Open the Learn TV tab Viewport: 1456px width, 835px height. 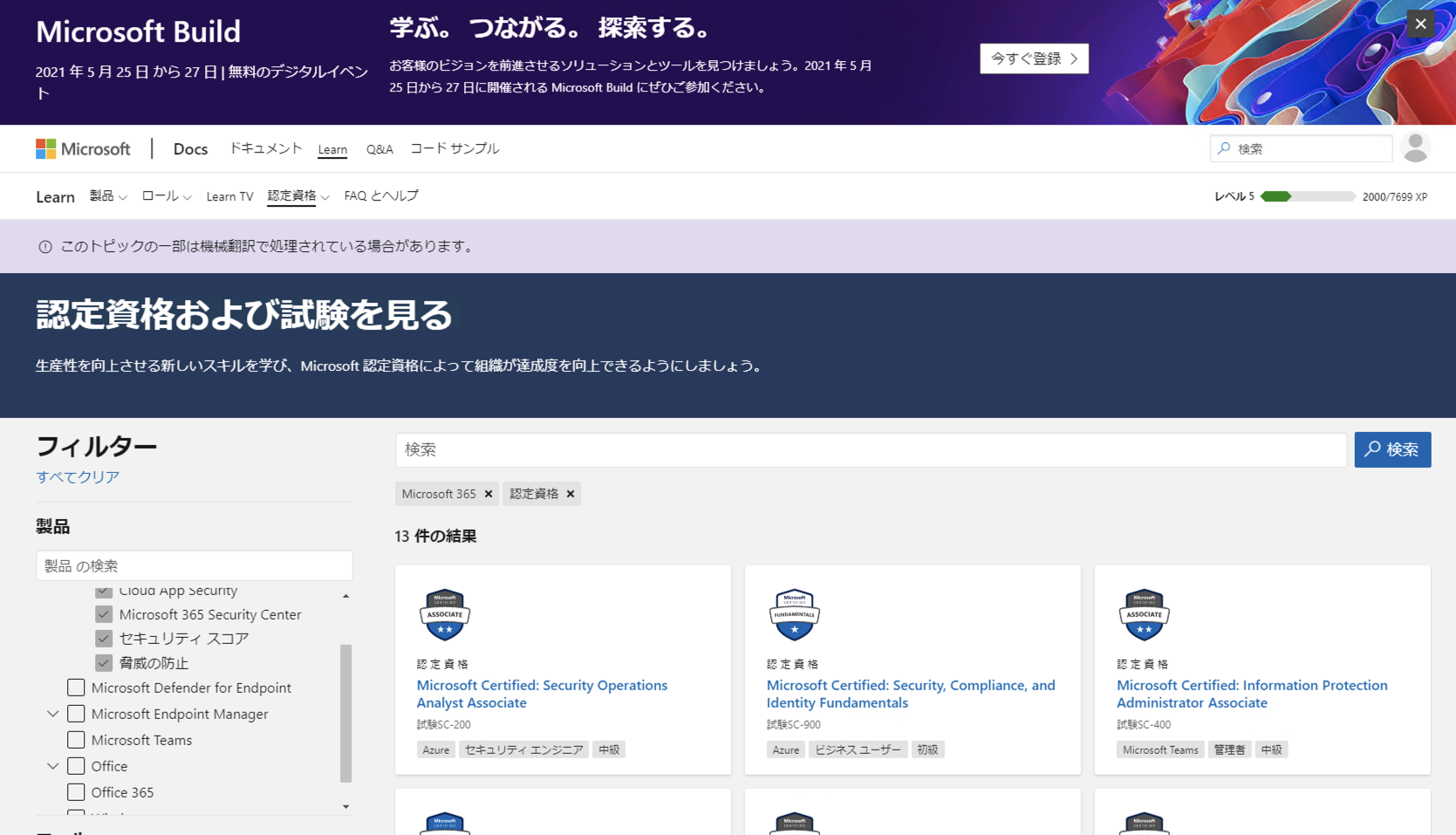(x=229, y=196)
